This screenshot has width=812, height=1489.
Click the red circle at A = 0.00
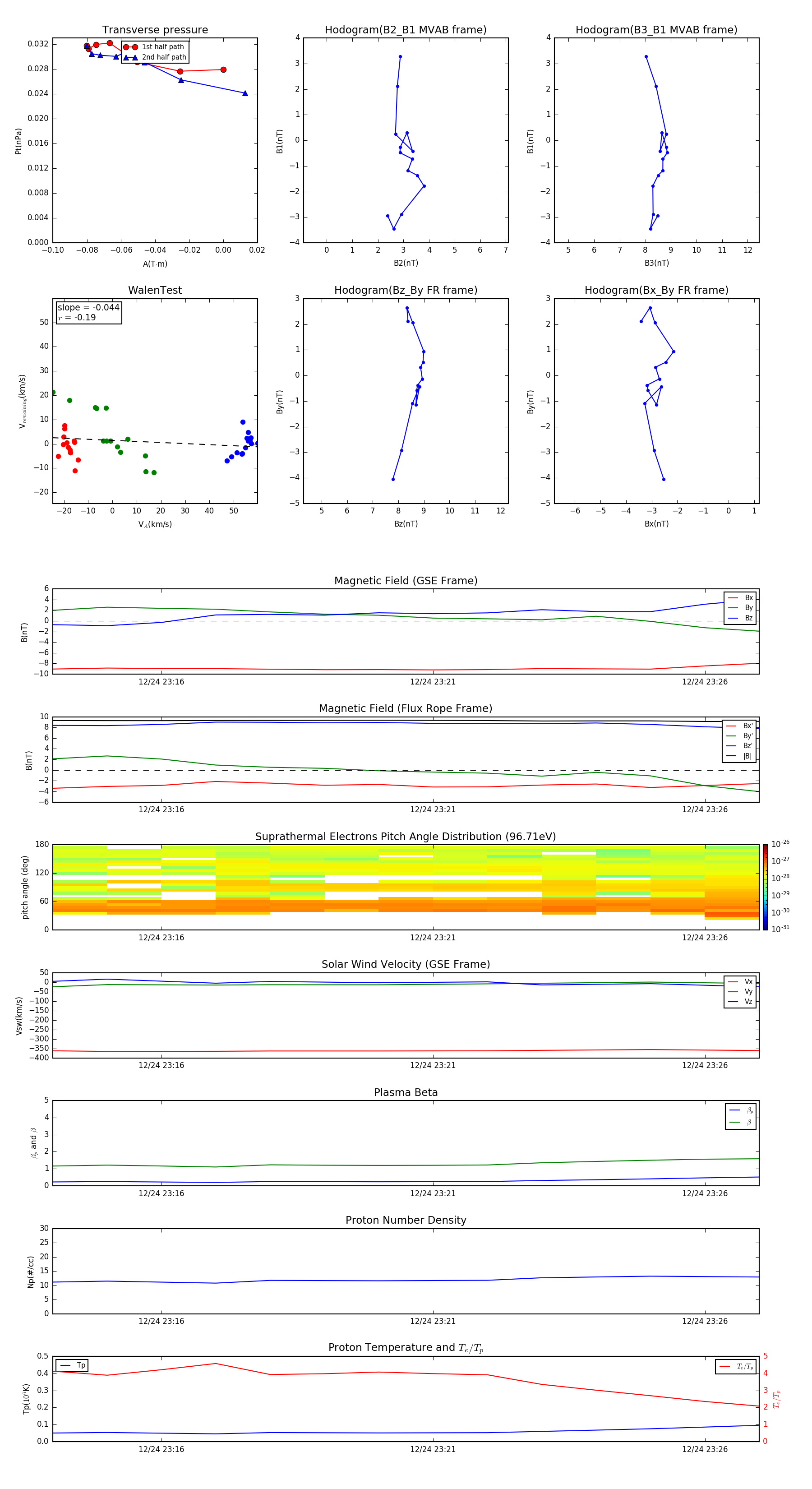point(224,70)
